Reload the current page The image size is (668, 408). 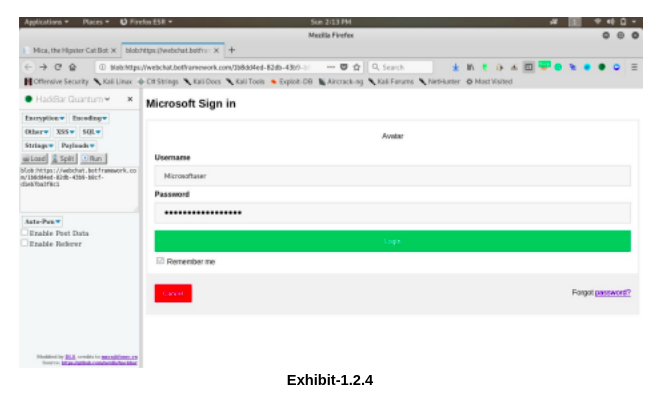click(58, 67)
